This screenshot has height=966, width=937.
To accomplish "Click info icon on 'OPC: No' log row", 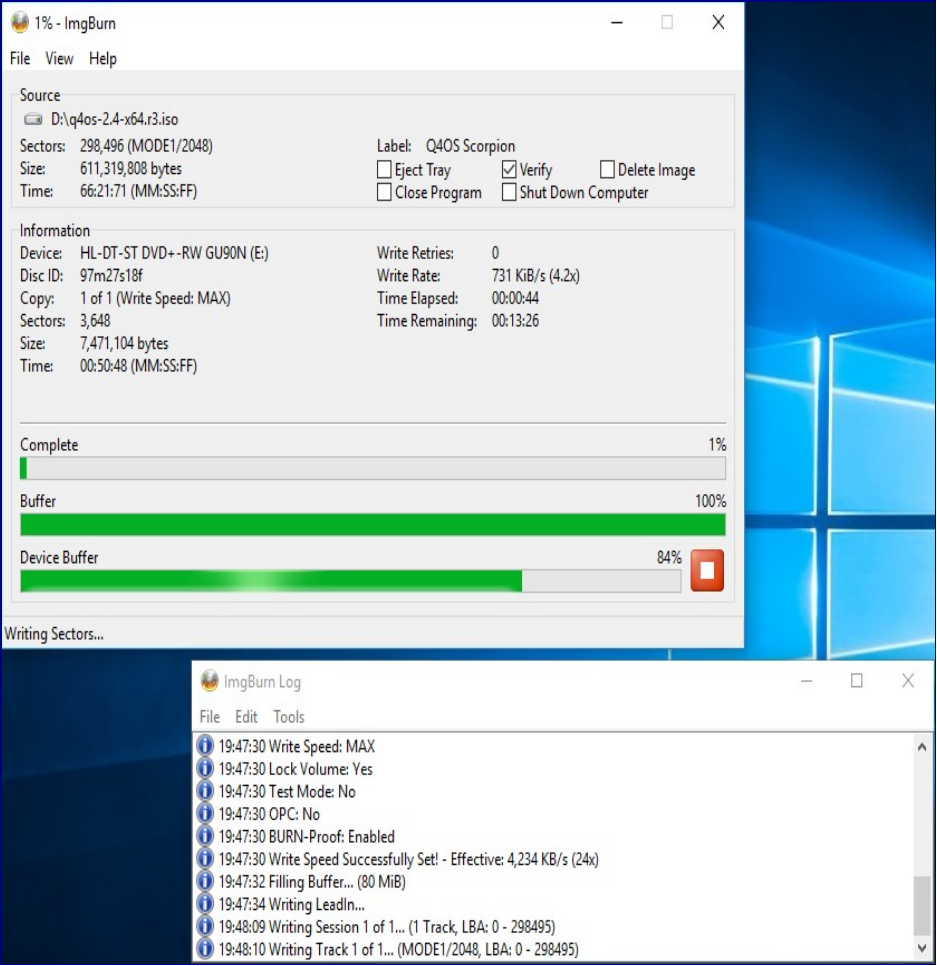I will coord(205,813).
